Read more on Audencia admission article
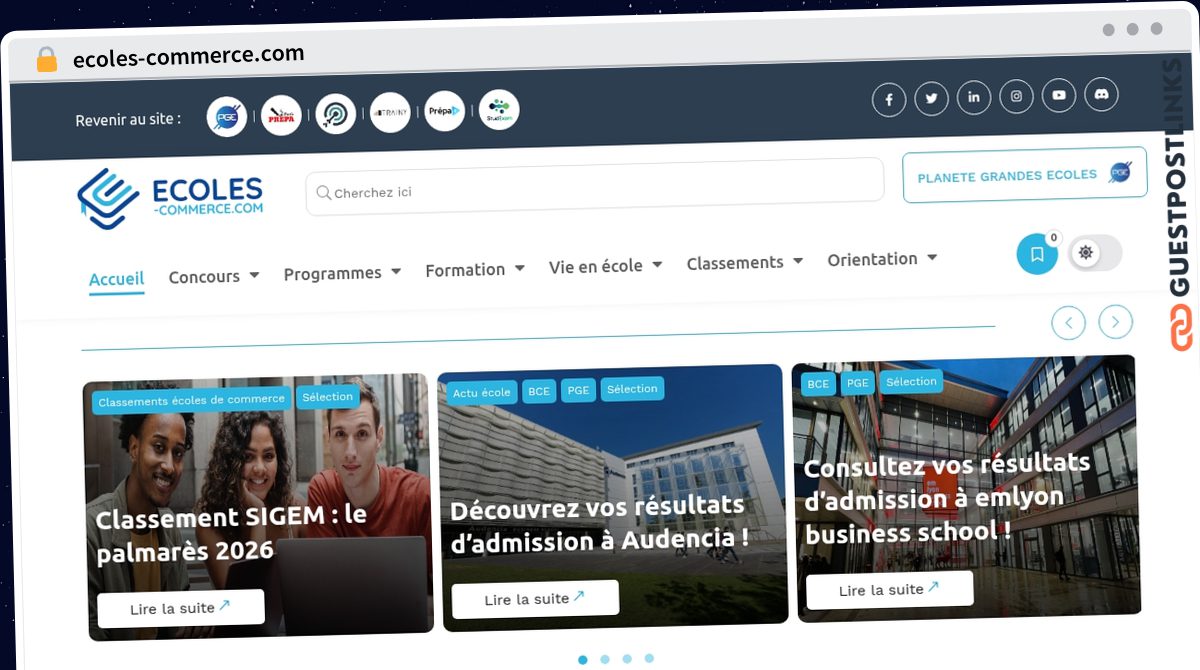Screen dimensions: 1200x670 point(535,599)
